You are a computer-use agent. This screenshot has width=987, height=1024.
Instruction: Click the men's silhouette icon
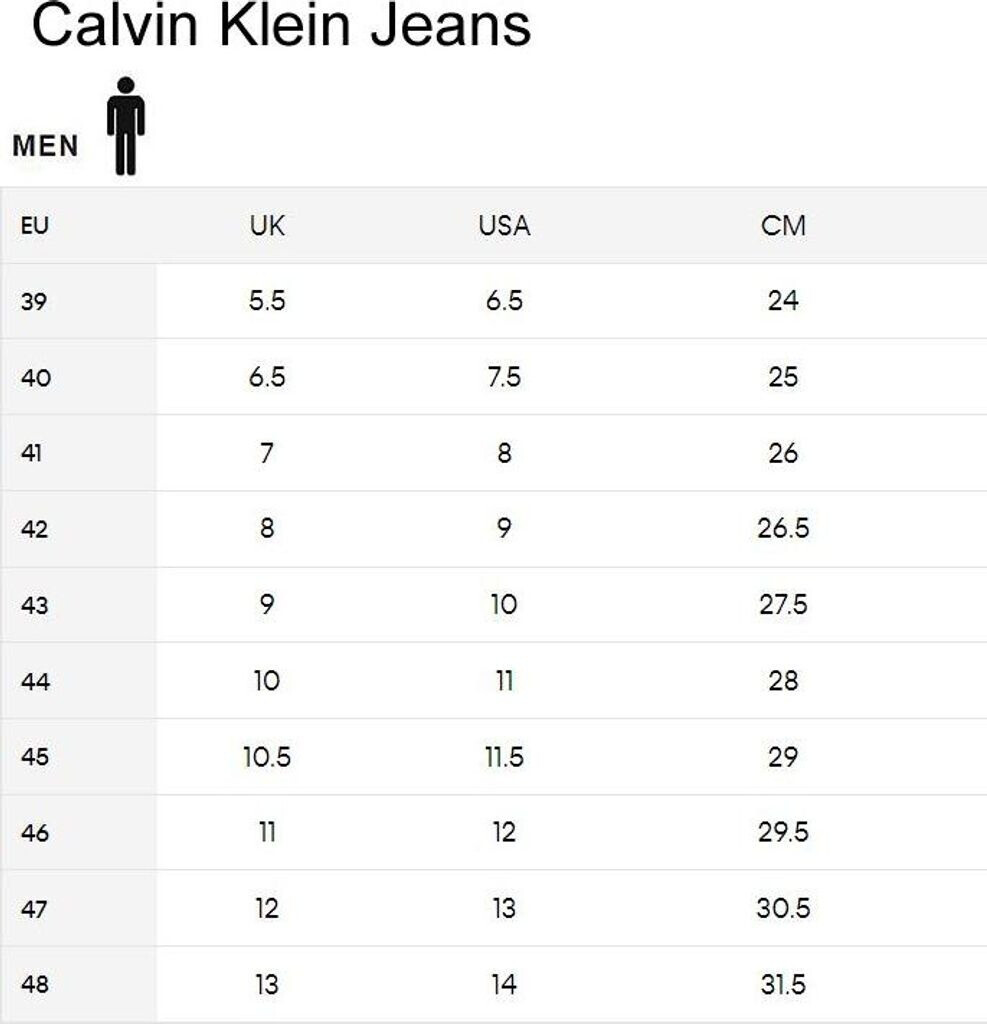[126, 126]
